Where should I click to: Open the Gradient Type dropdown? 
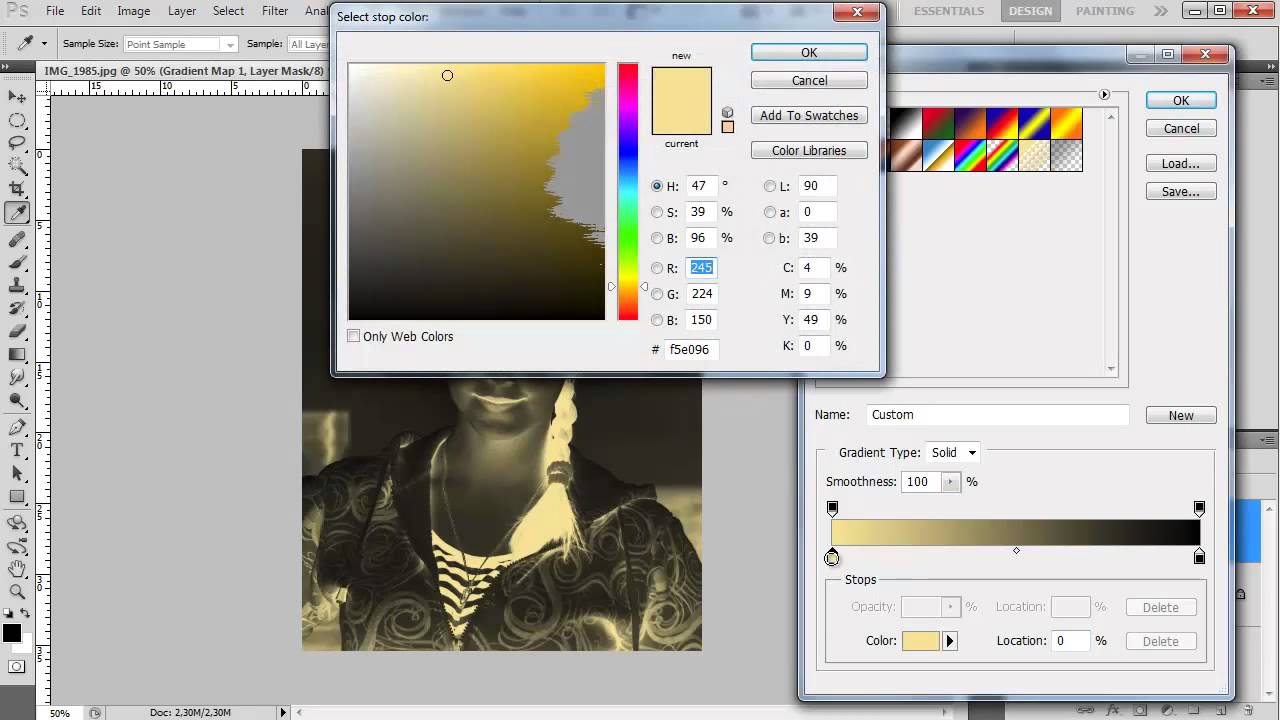(x=953, y=453)
